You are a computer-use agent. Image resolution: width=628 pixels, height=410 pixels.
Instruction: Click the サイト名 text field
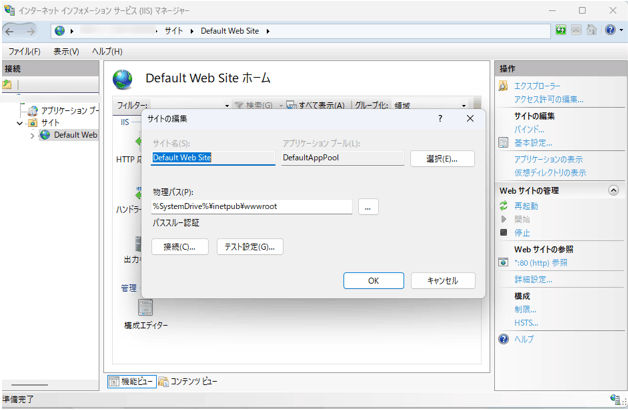pyautogui.click(x=213, y=158)
